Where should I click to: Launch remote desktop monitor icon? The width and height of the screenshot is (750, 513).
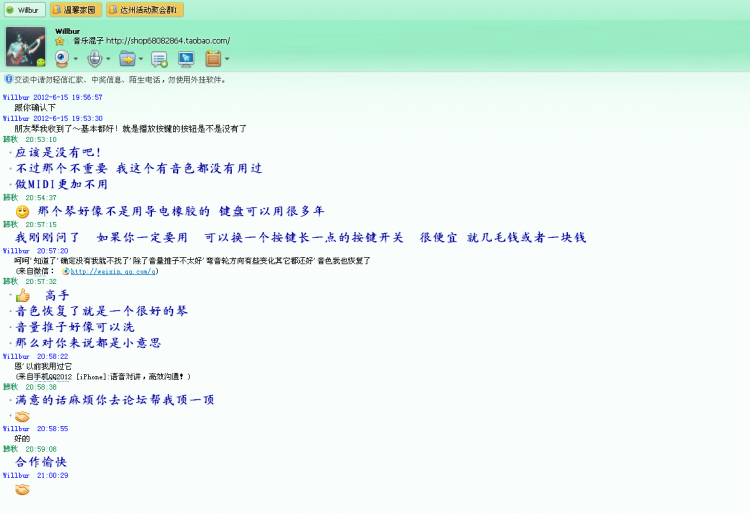(186, 59)
